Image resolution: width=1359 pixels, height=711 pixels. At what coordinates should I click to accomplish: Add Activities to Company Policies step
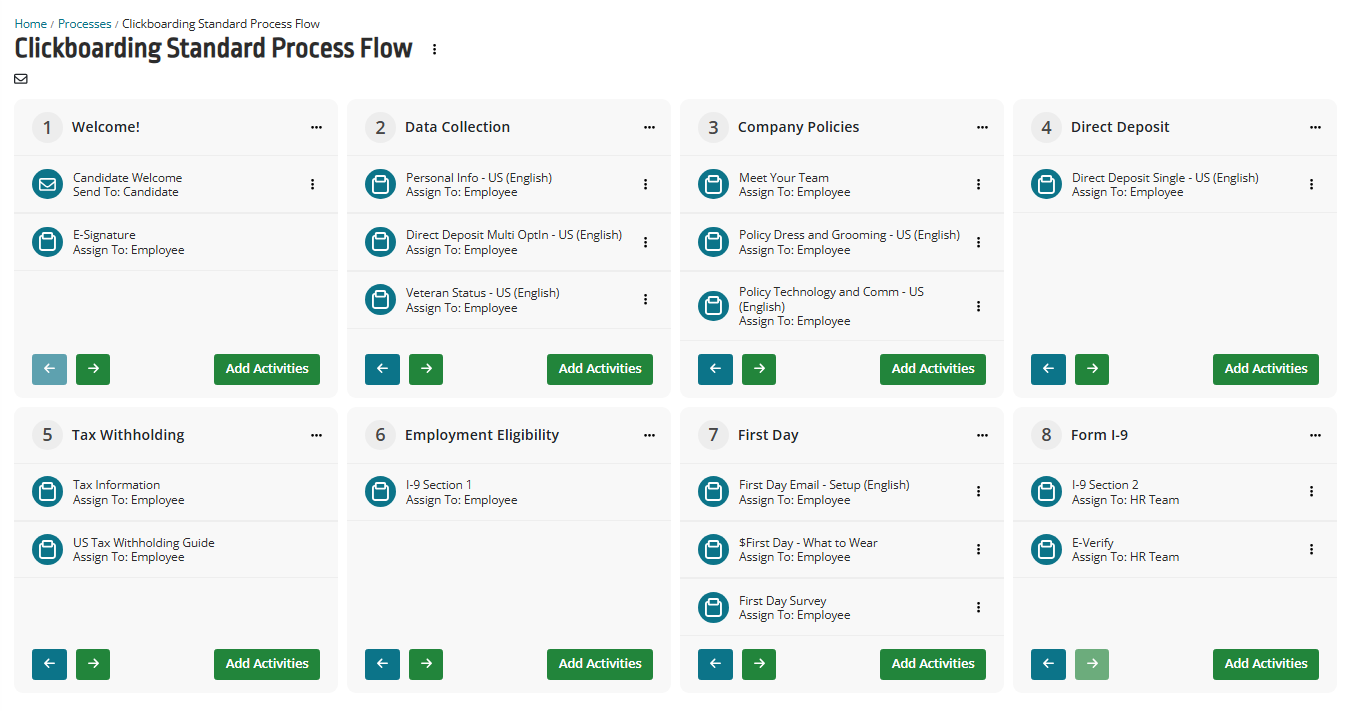(x=933, y=369)
